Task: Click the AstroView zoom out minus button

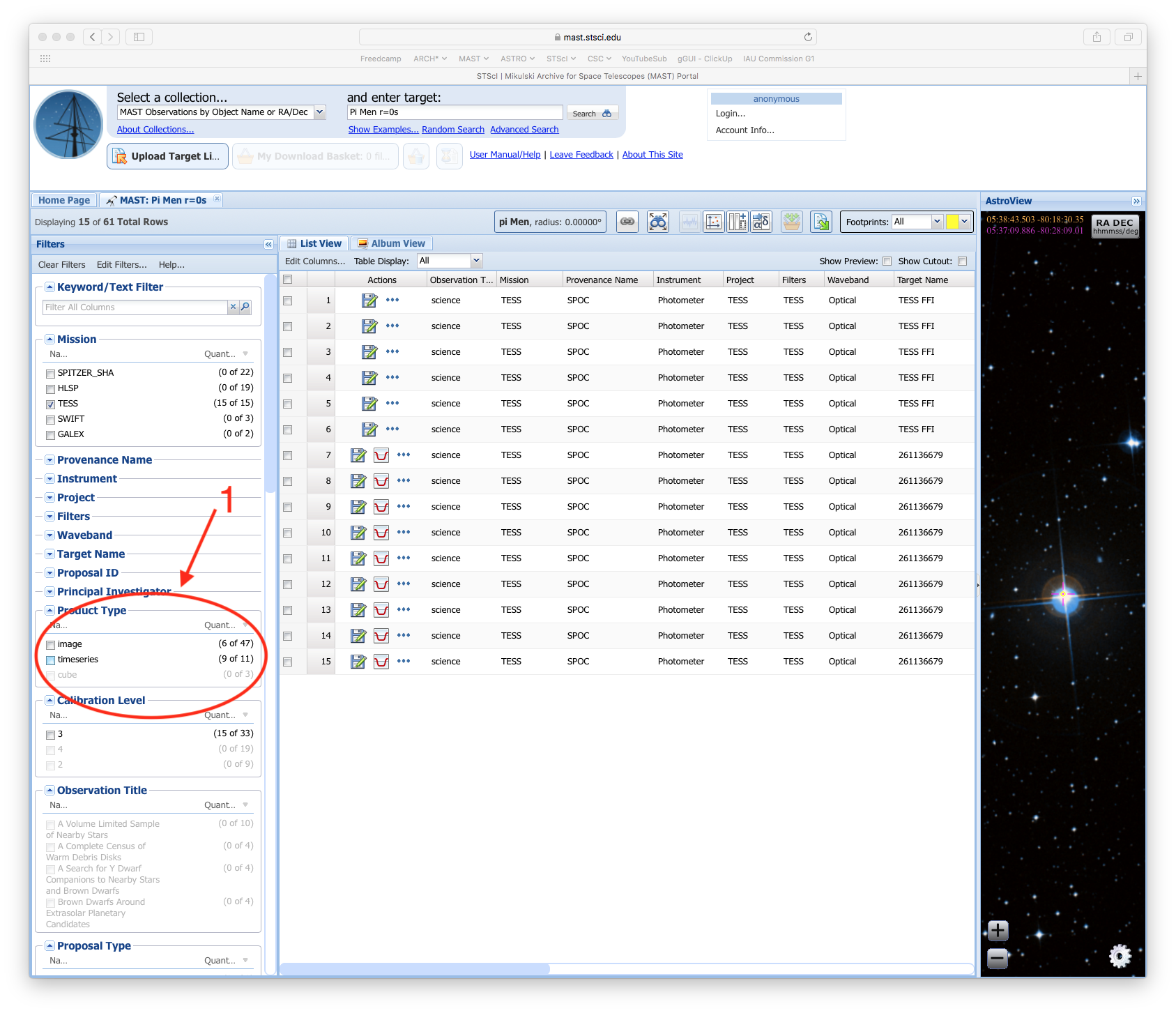Action: tap(998, 959)
